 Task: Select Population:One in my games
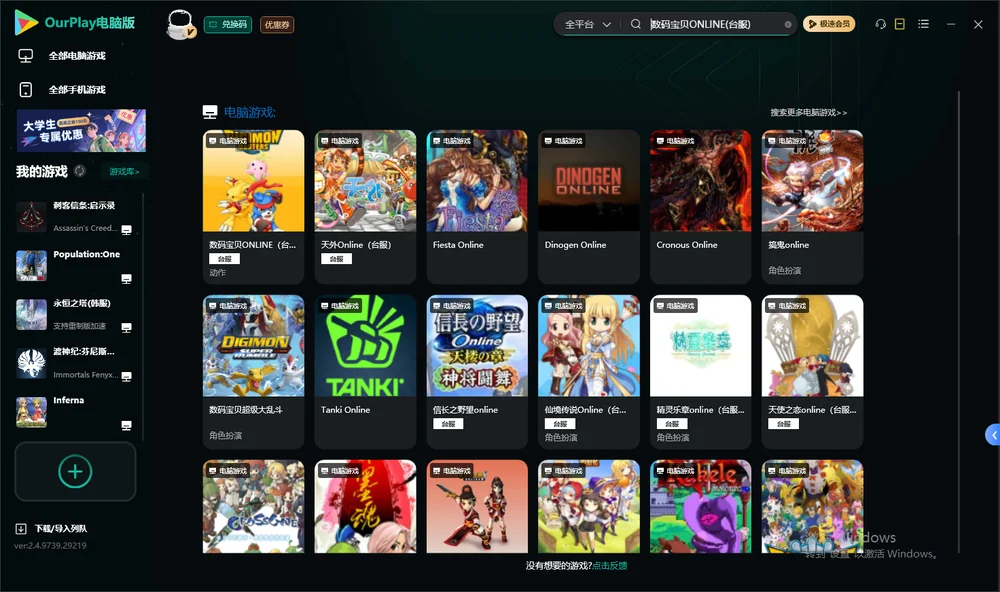point(75,265)
